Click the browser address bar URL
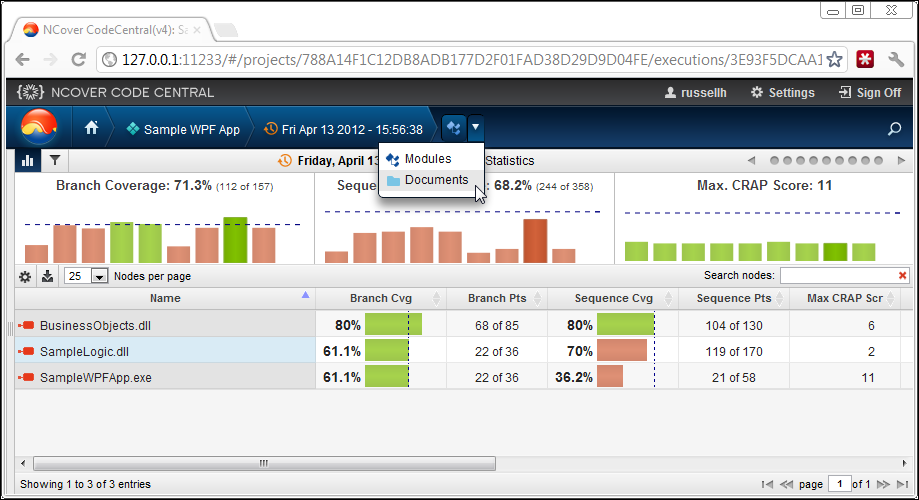The height and width of the screenshot is (500, 919). [472, 60]
